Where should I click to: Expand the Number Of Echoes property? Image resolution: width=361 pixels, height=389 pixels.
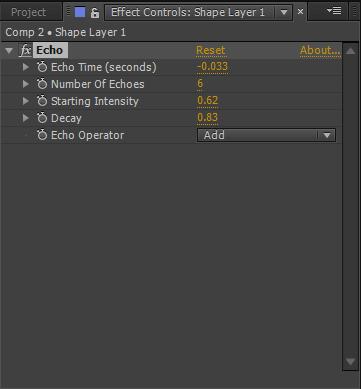[x=26, y=84]
